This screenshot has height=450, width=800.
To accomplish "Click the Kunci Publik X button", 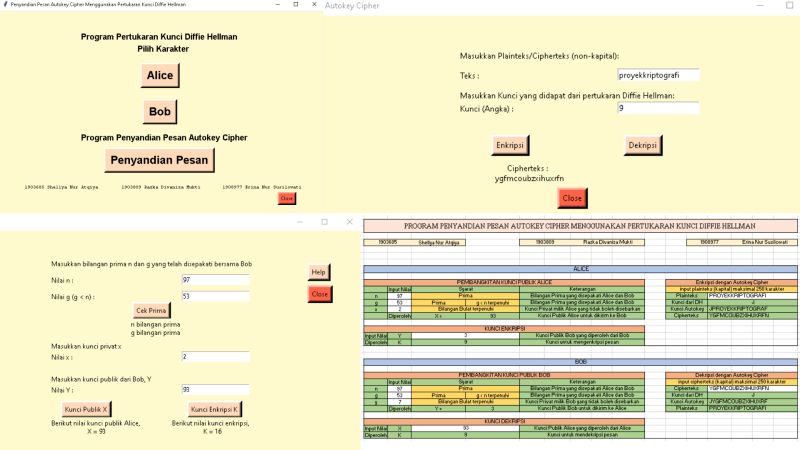I will (x=86, y=409).
